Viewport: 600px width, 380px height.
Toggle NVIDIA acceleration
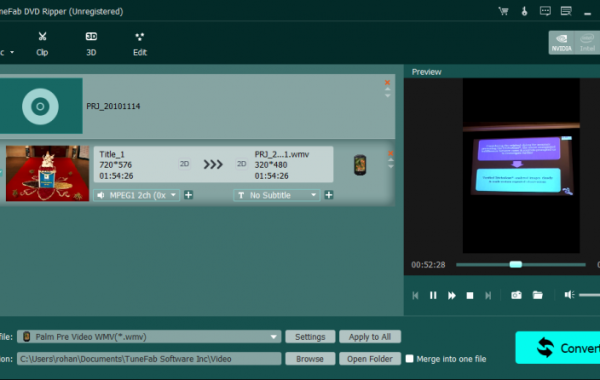562,42
